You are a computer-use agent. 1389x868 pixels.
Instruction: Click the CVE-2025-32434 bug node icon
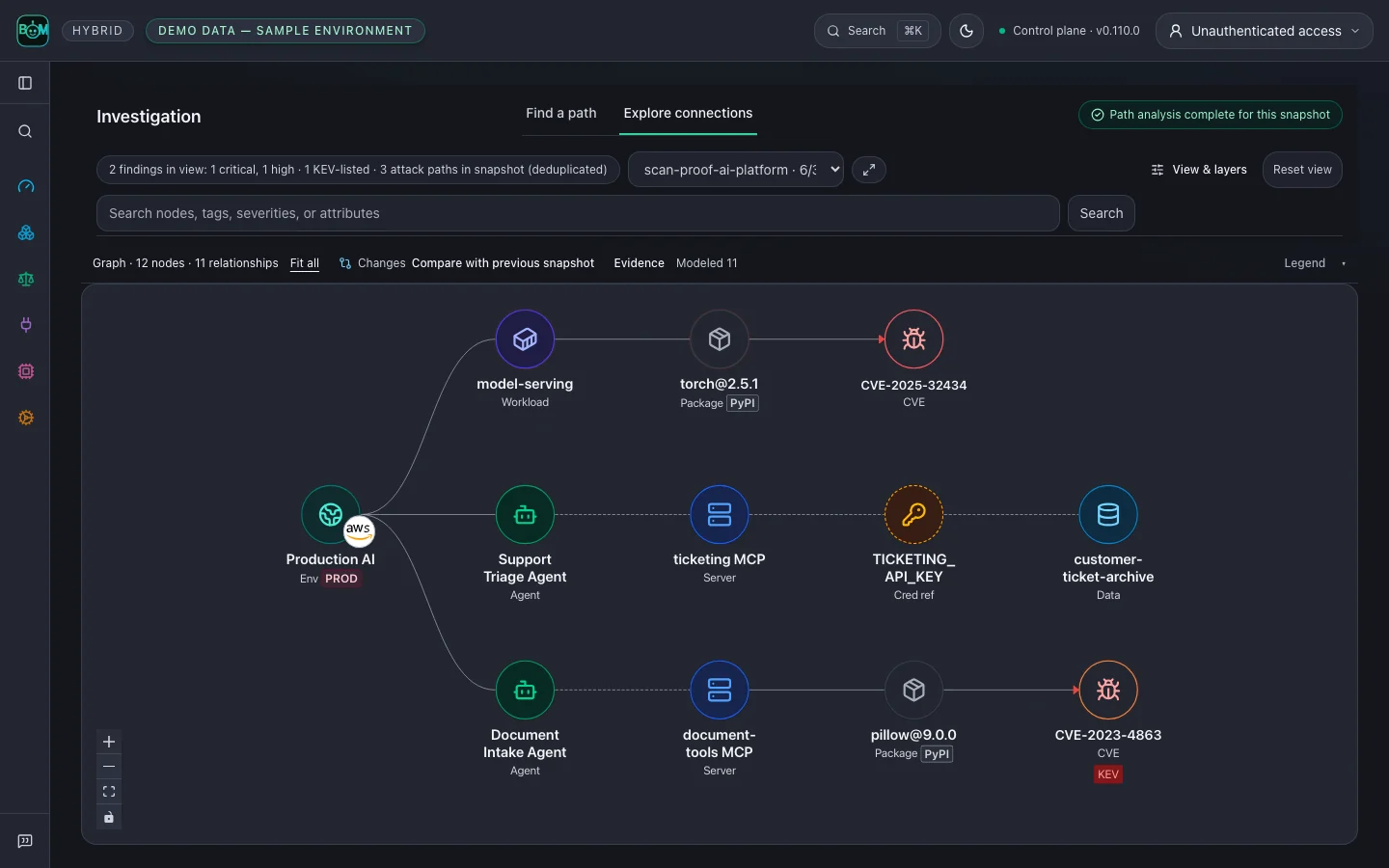point(913,339)
